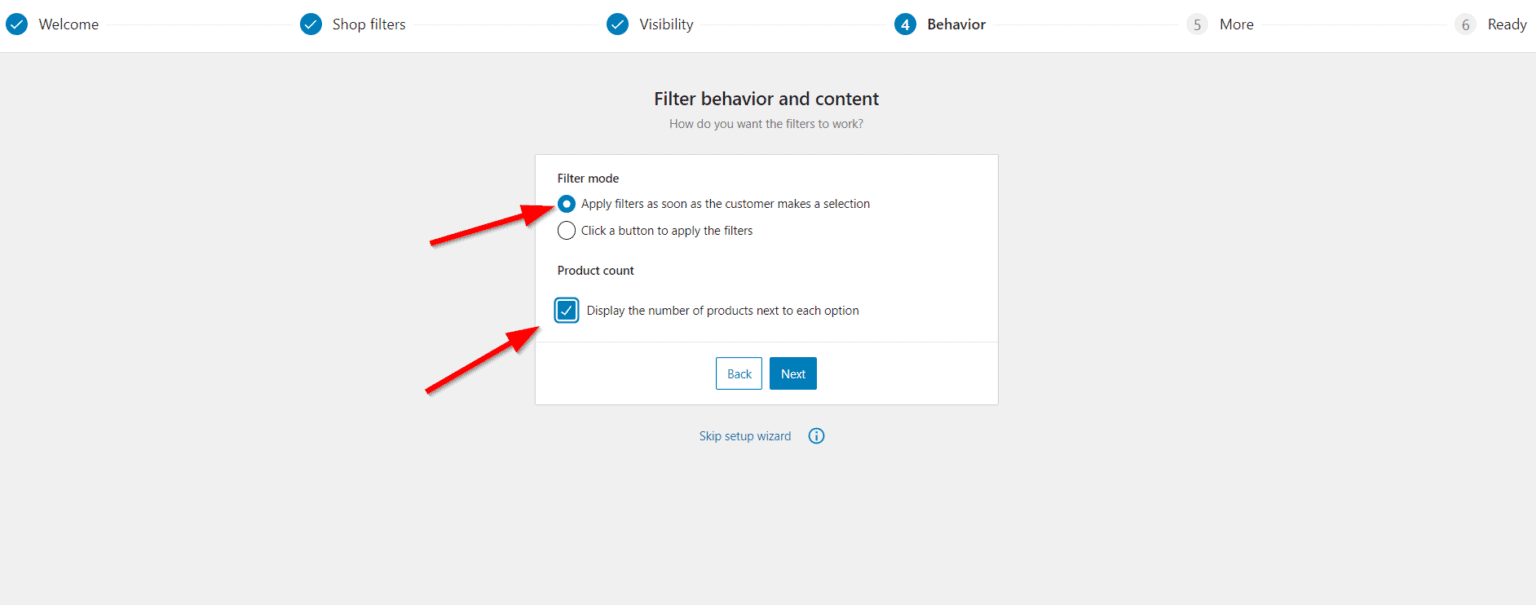This screenshot has width=1536, height=605.
Task: Choose click a button to apply the filters
Action: pos(566,230)
